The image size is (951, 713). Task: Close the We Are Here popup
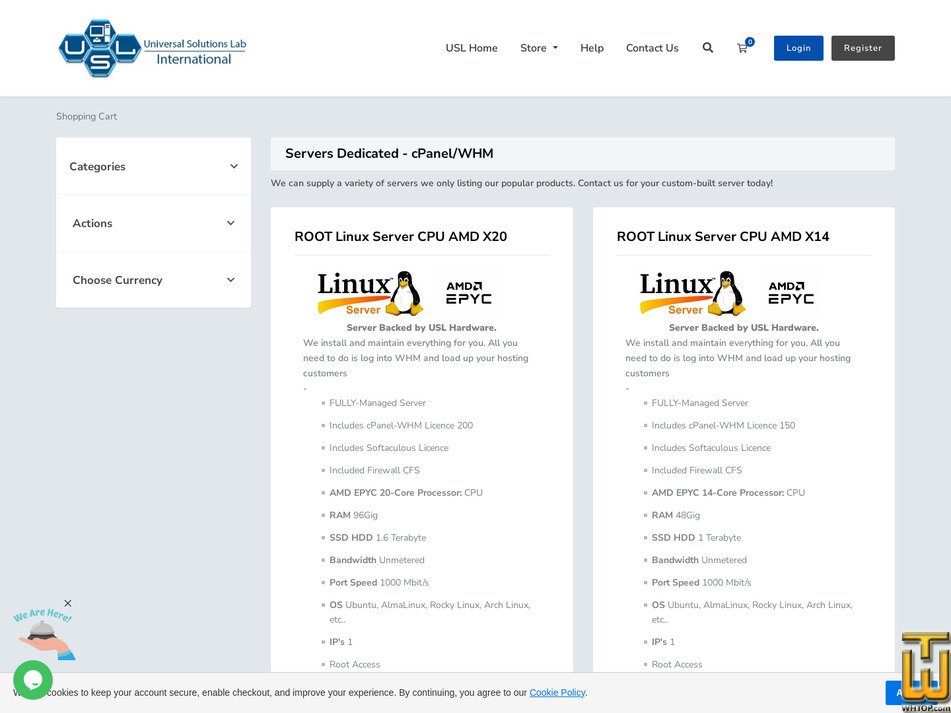68,603
